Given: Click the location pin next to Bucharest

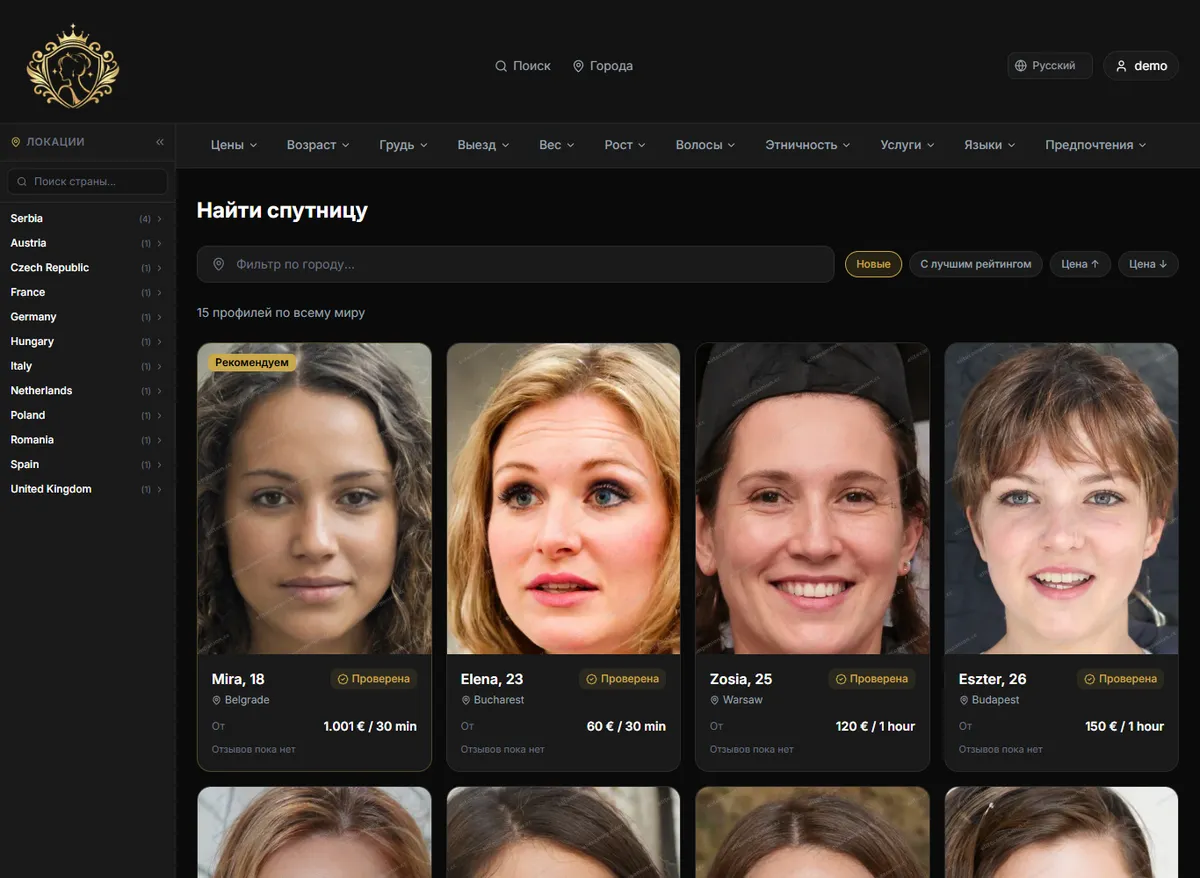Looking at the screenshot, I should (465, 700).
